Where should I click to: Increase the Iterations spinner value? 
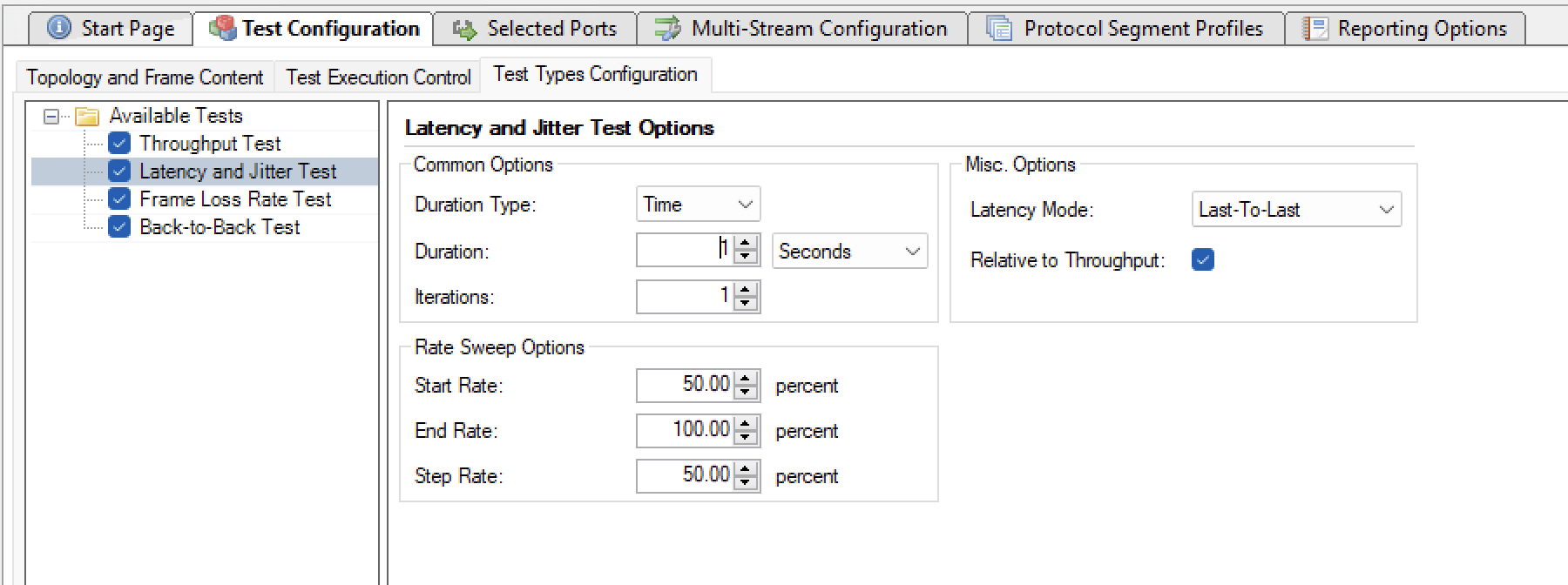[x=746, y=290]
